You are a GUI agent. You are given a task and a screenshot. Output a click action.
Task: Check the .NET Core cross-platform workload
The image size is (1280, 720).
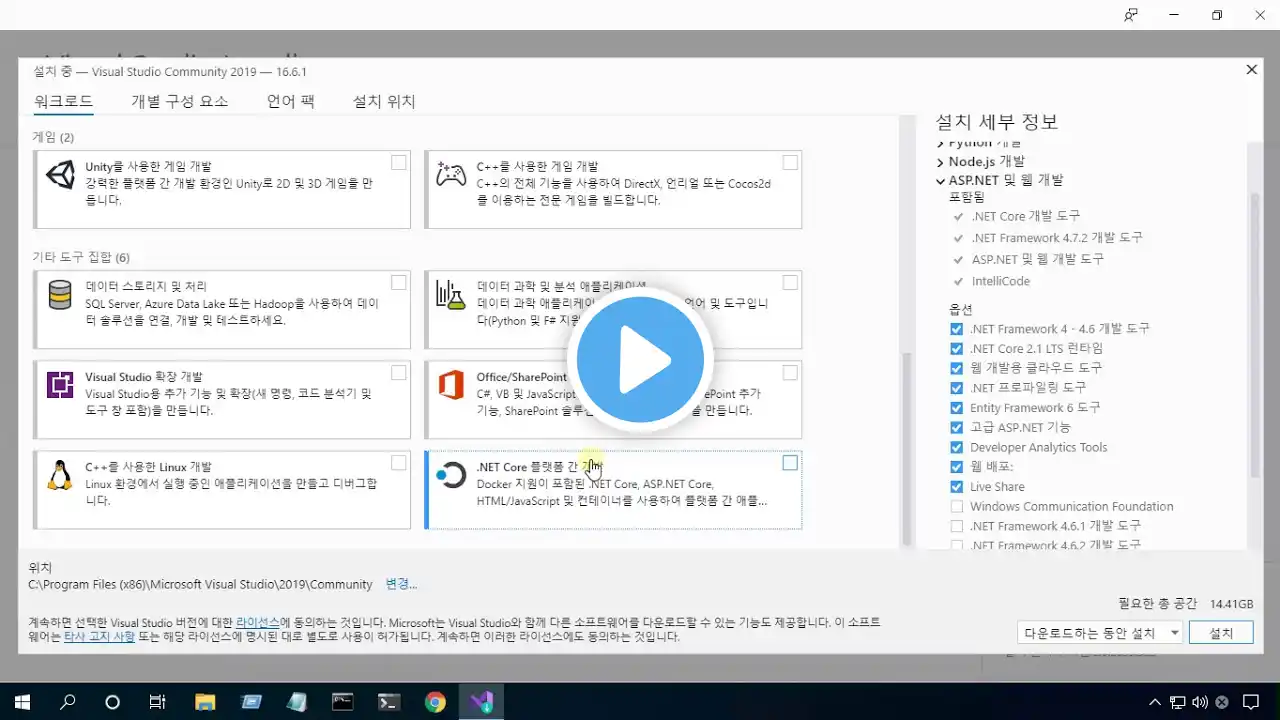pyautogui.click(x=790, y=463)
